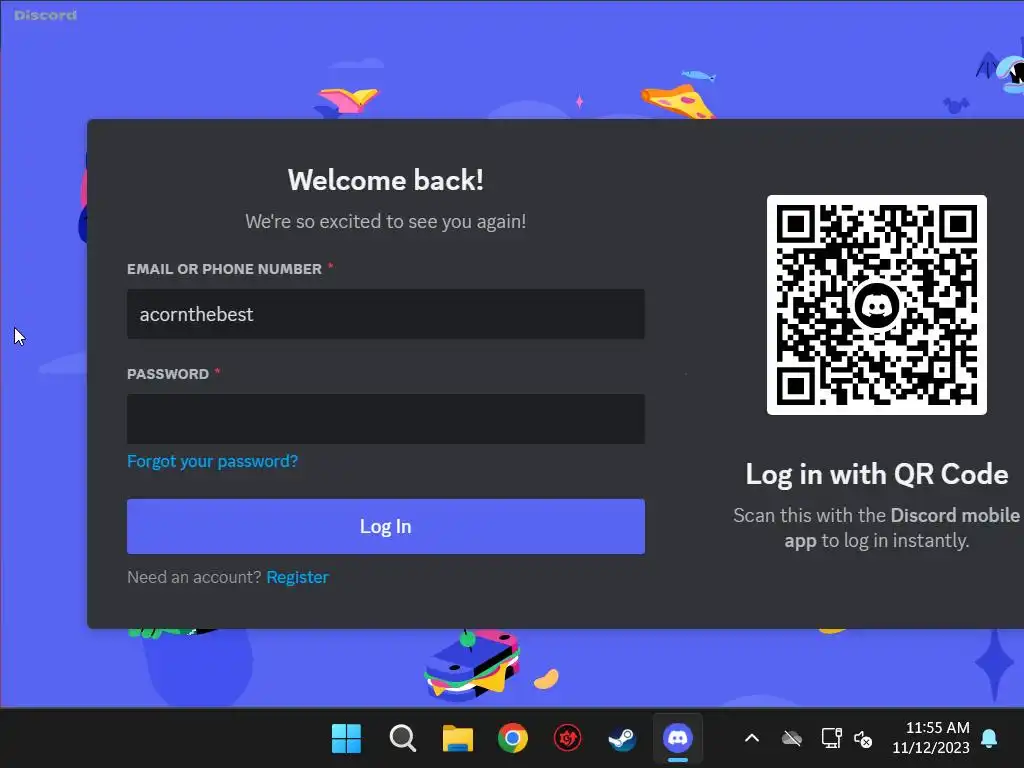
Task: Click the muted volume tray icon
Action: click(x=863, y=739)
